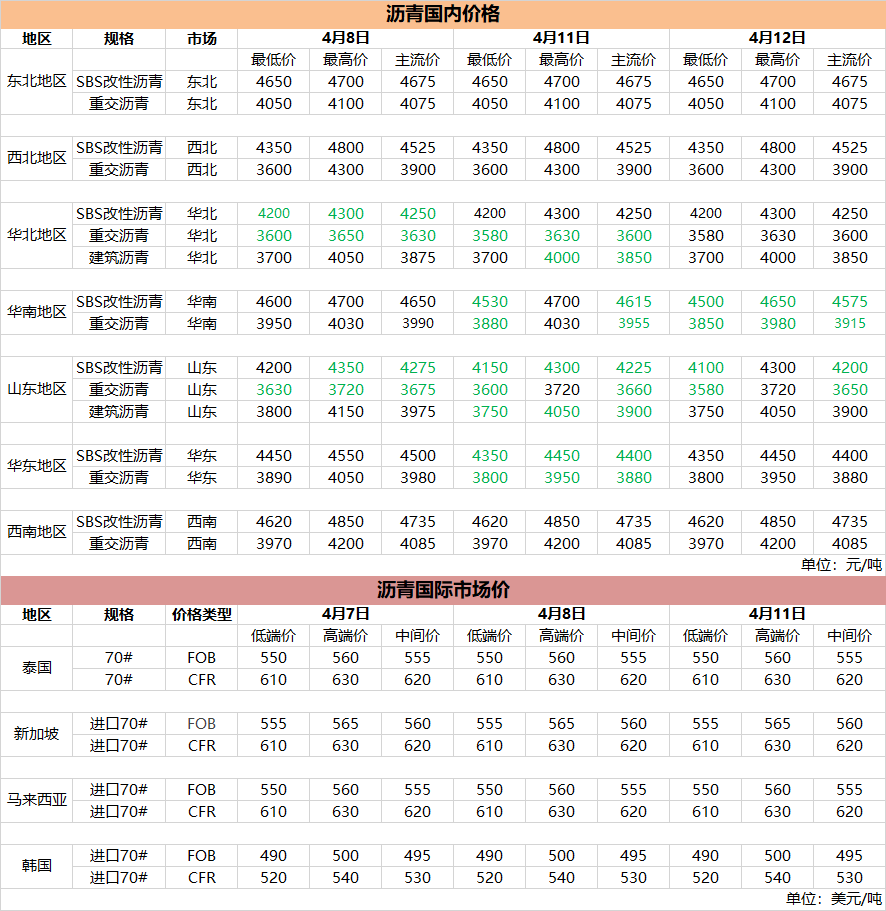
Task: Click the 单位: 元/吨 unit label
Action: [x=841, y=565]
